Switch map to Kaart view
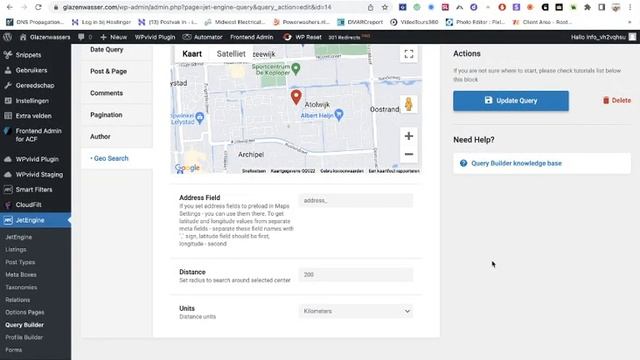The image size is (640, 360). click(192, 54)
